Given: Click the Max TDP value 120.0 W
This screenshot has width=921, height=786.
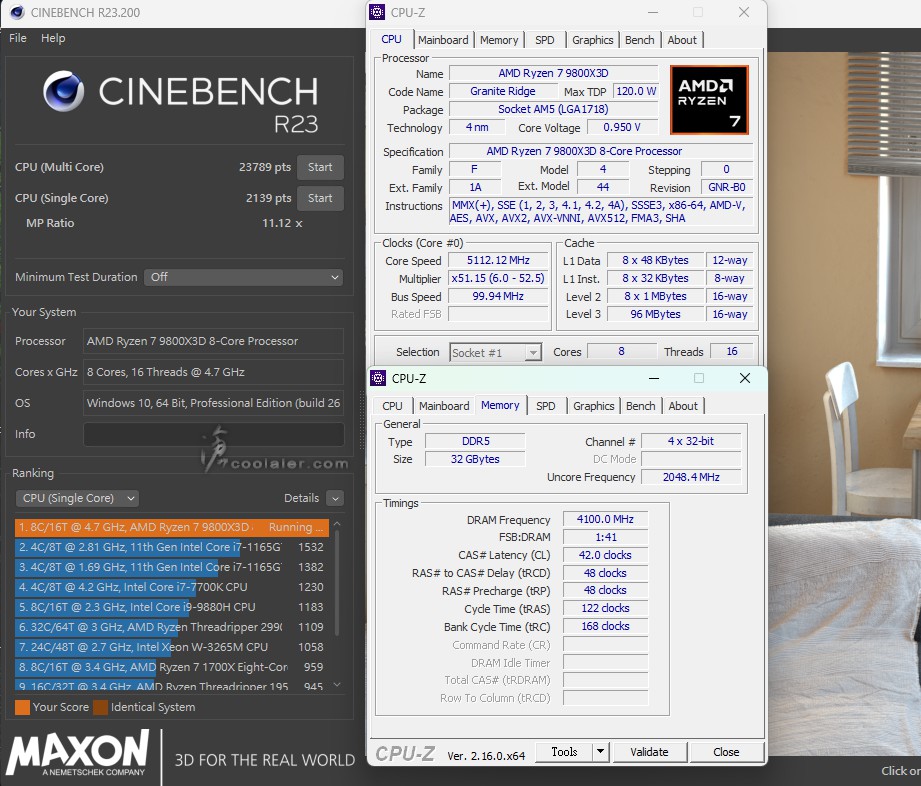Looking at the screenshot, I should tap(636, 91).
